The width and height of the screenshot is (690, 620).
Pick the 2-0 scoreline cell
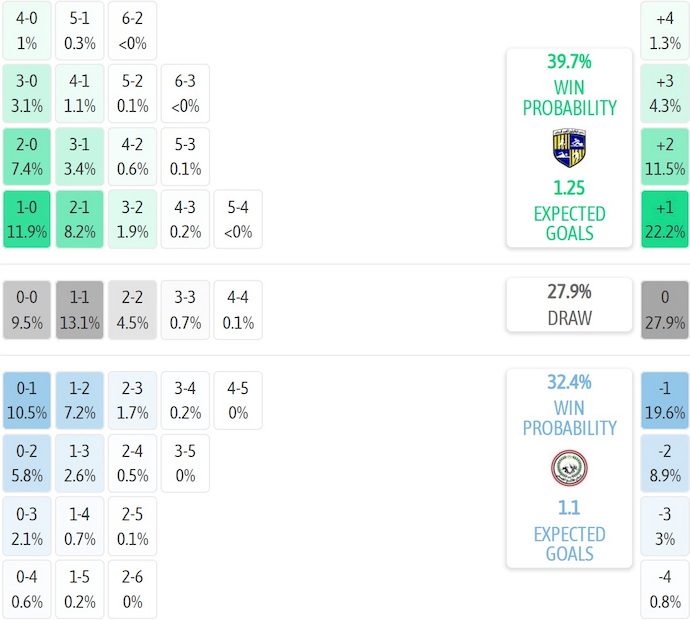coord(27,156)
